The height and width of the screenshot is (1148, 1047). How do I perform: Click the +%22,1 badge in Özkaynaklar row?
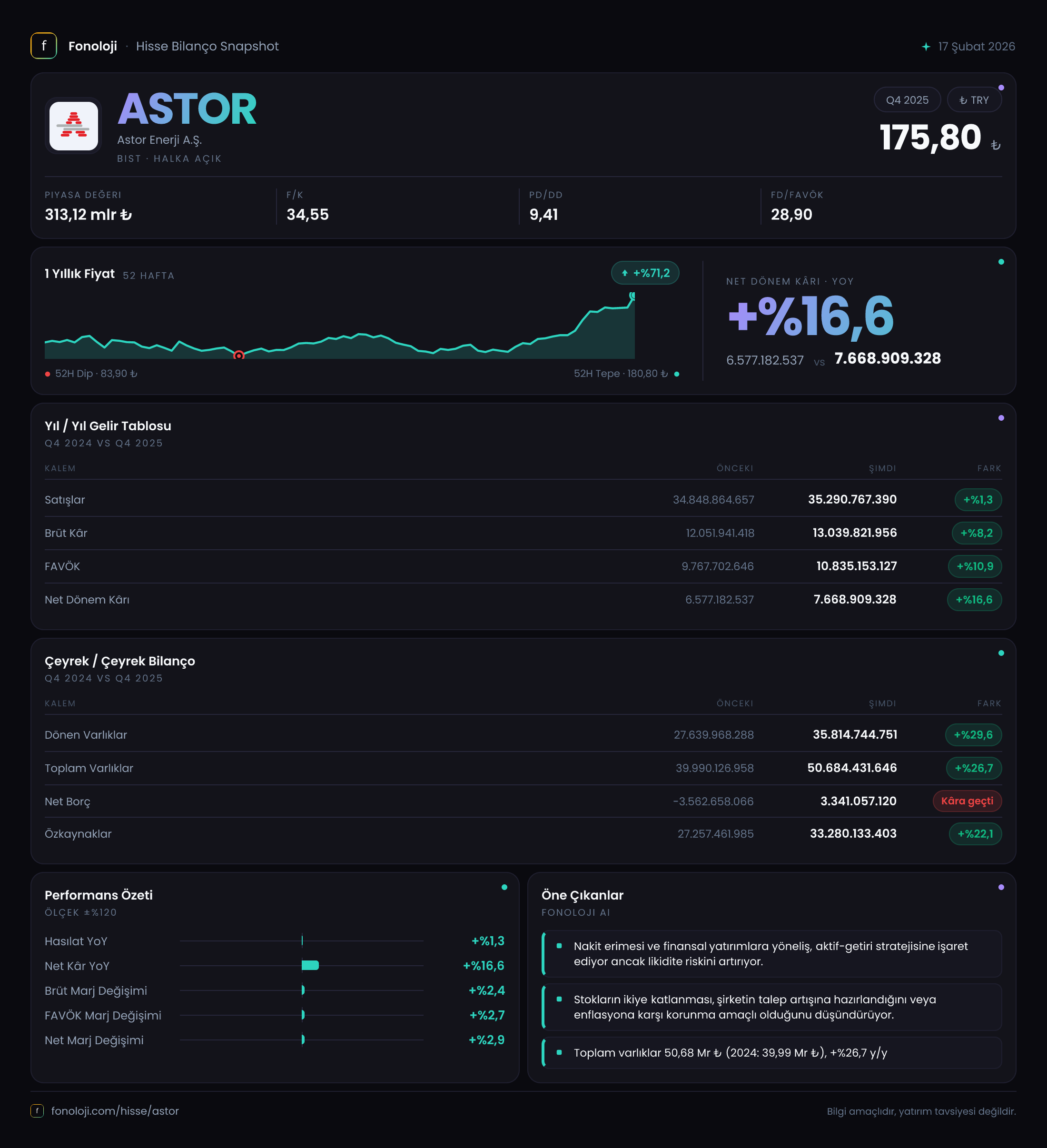point(975,834)
